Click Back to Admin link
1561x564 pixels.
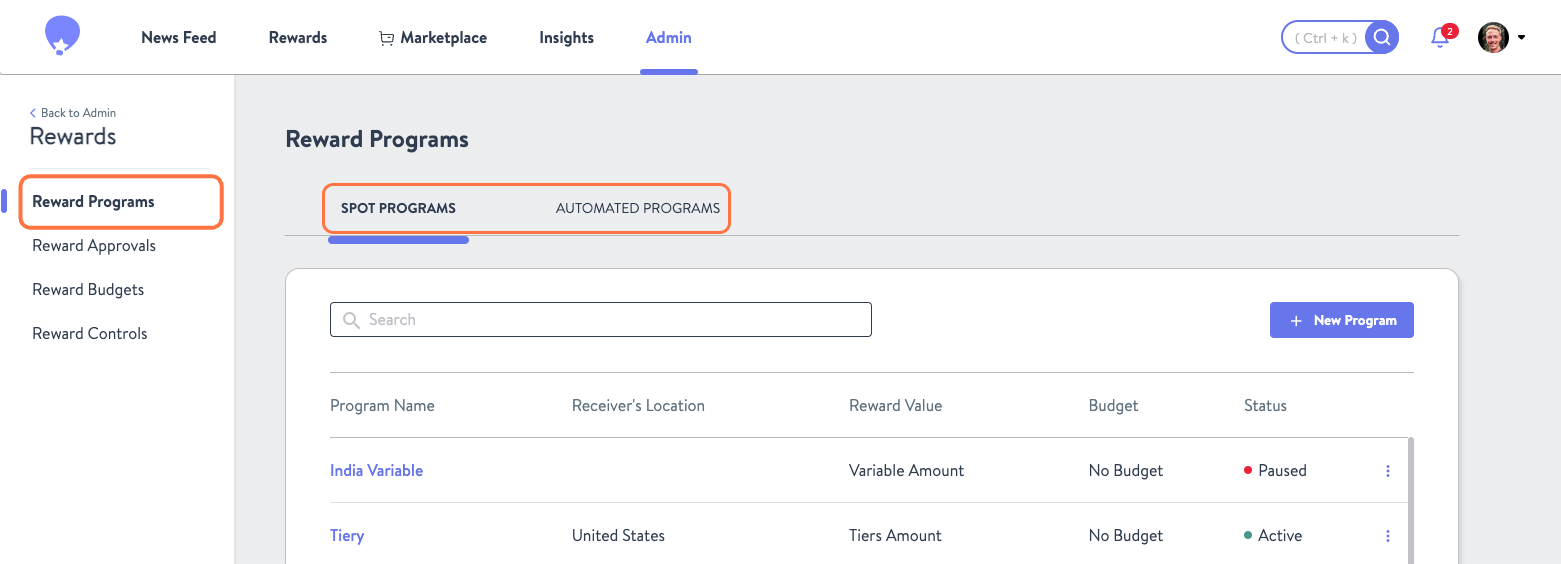[x=73, y=113]
